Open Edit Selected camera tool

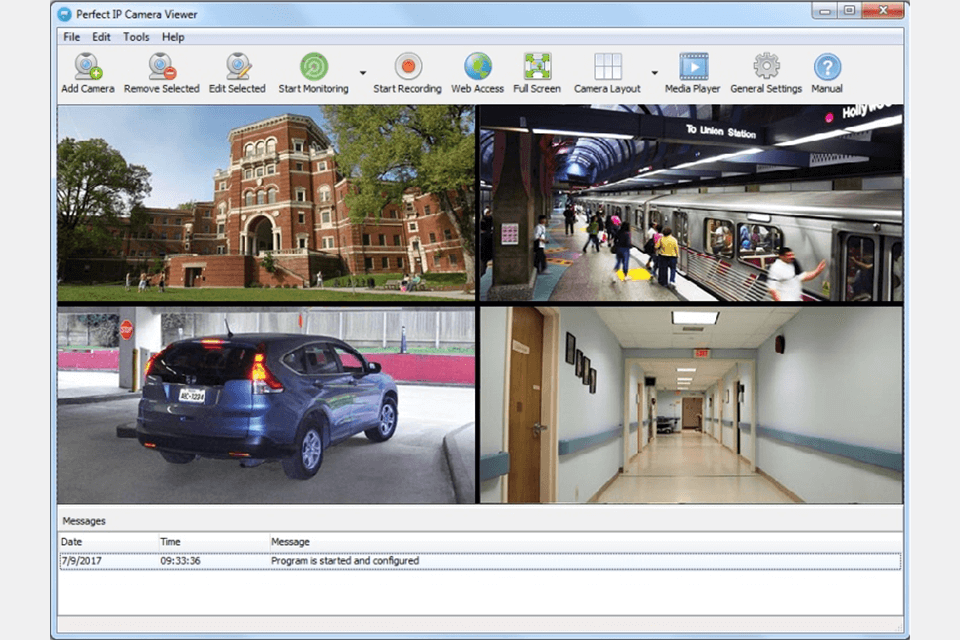(237, 68)
